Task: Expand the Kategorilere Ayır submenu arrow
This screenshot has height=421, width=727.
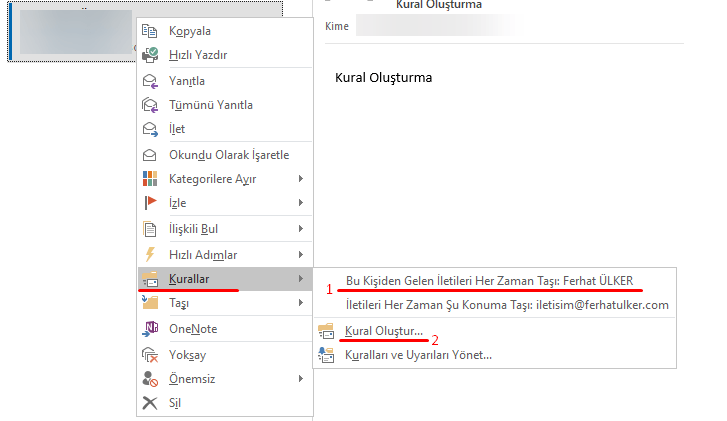Action: click(301, 179)
